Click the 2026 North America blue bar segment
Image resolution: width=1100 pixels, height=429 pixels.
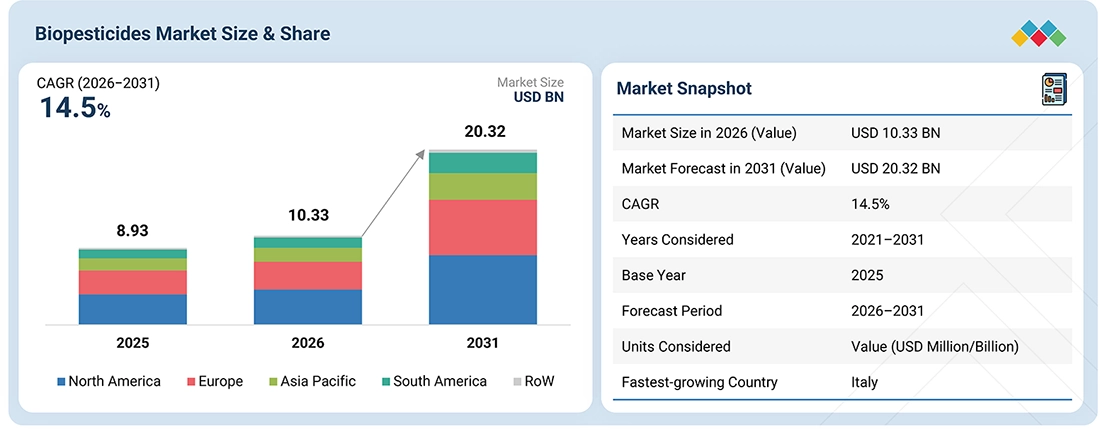tap(308, 307)
